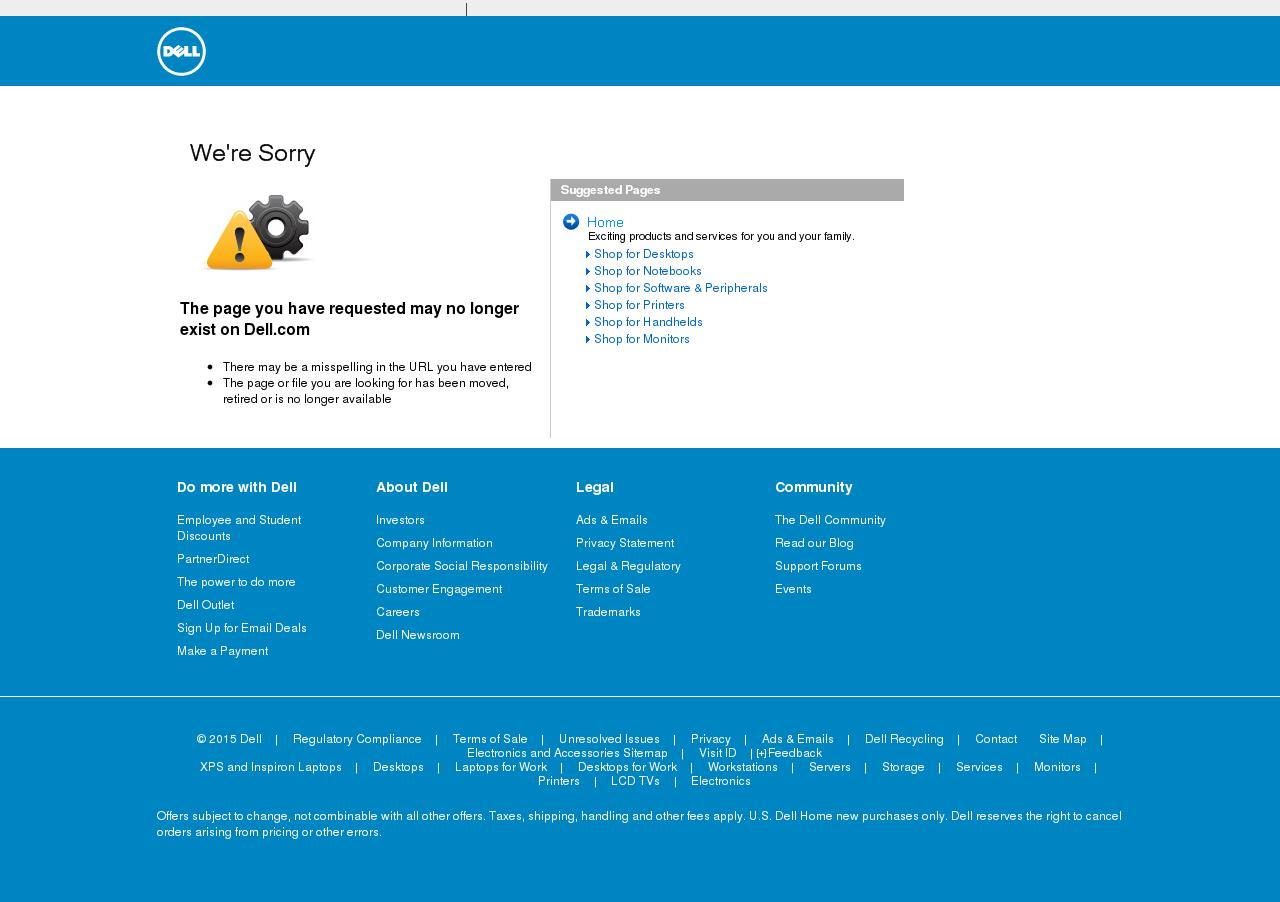Viewport: 1280px width, 902px height.
Task: Open Desktops link in bottom bar
Action: 398,767
